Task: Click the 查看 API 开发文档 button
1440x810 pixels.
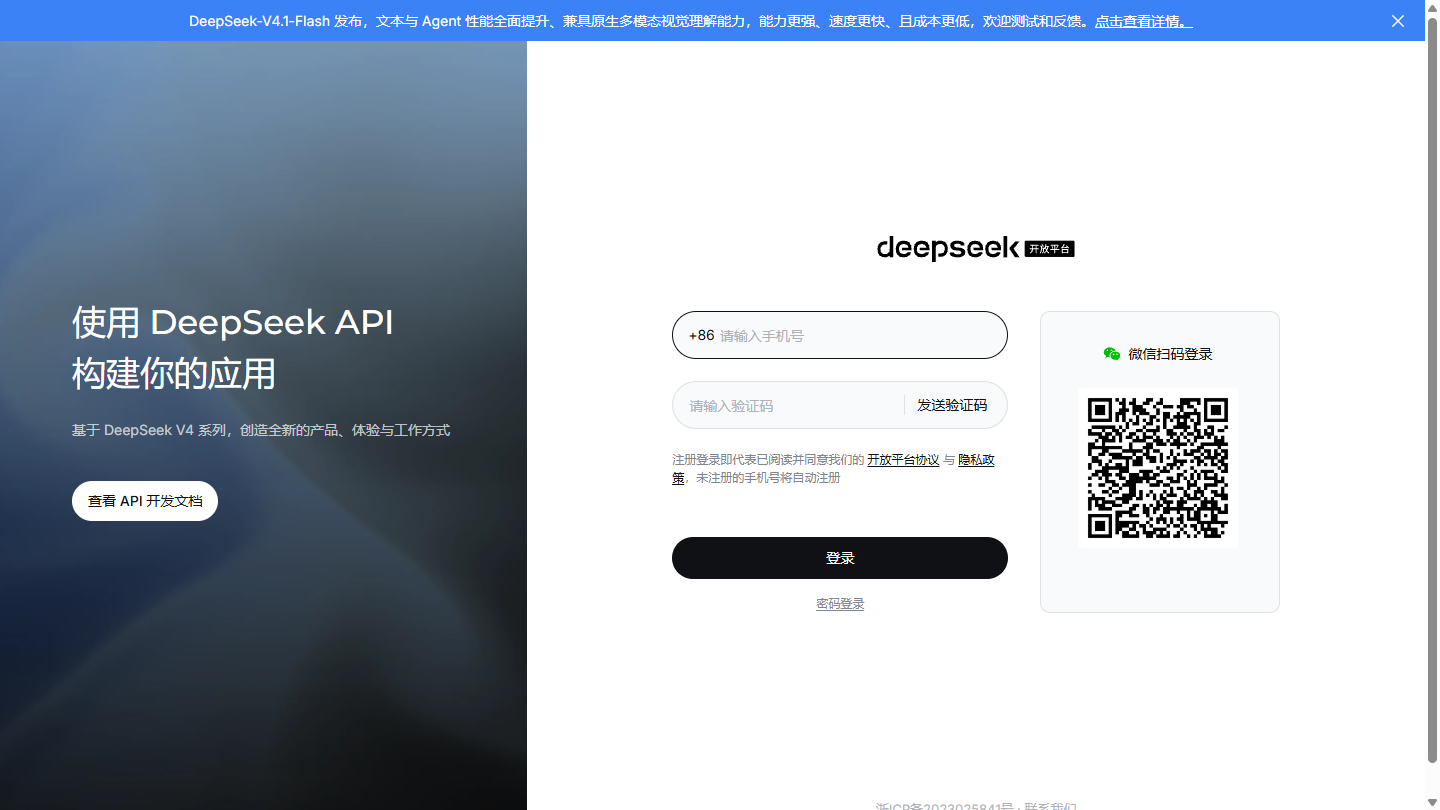Action: (145, 501)
